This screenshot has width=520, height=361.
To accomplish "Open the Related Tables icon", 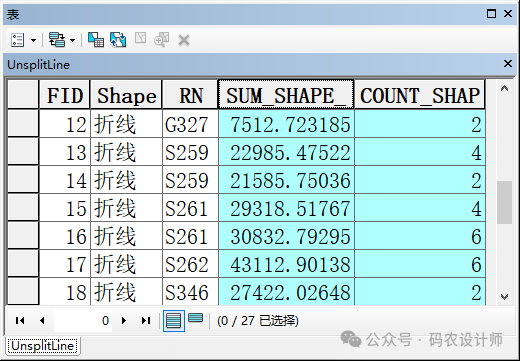I will pyautogui.click(x=57, y=40).
